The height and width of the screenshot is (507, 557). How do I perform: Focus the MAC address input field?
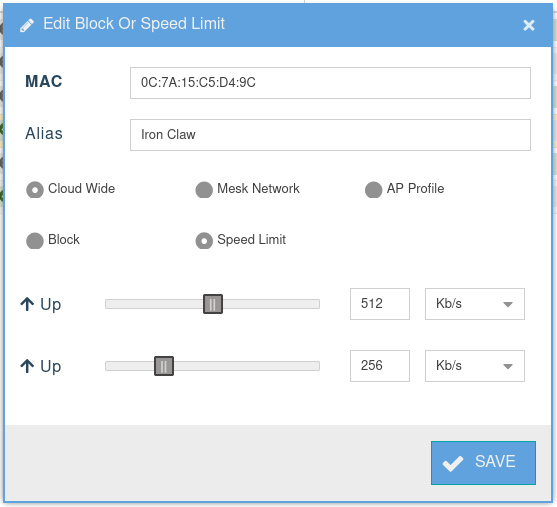click(x=330, y=83)
